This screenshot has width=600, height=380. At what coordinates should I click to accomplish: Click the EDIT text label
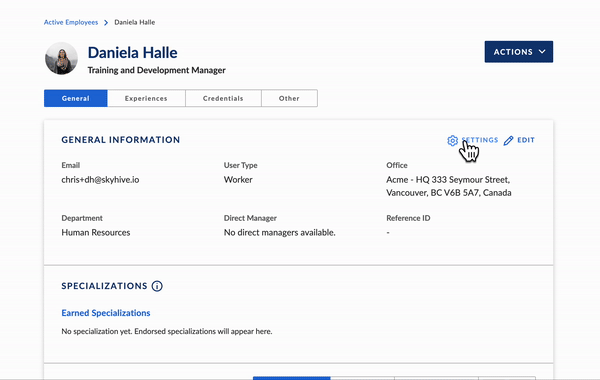tap(526, 140)
